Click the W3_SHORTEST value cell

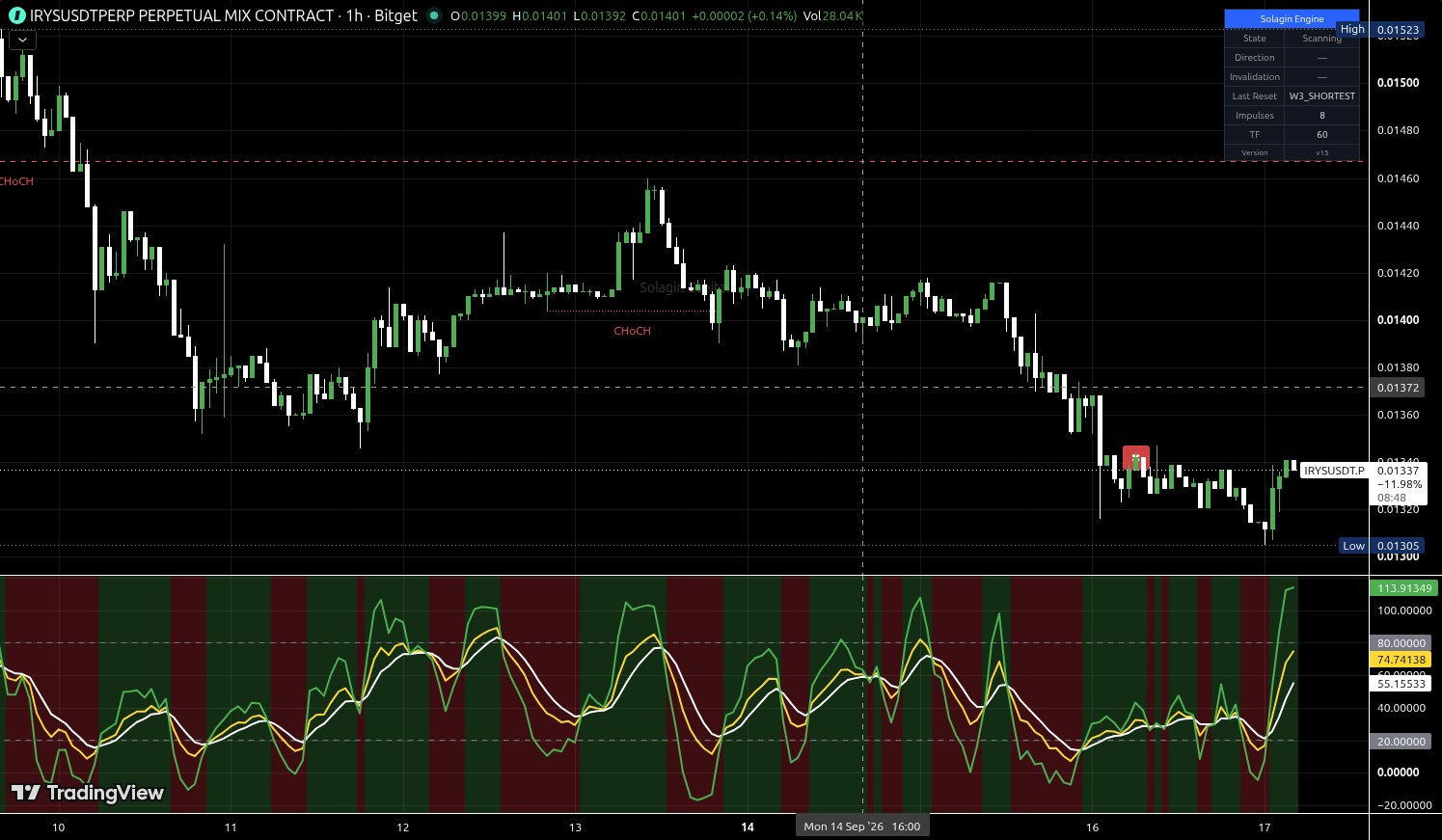[1321, 96]
